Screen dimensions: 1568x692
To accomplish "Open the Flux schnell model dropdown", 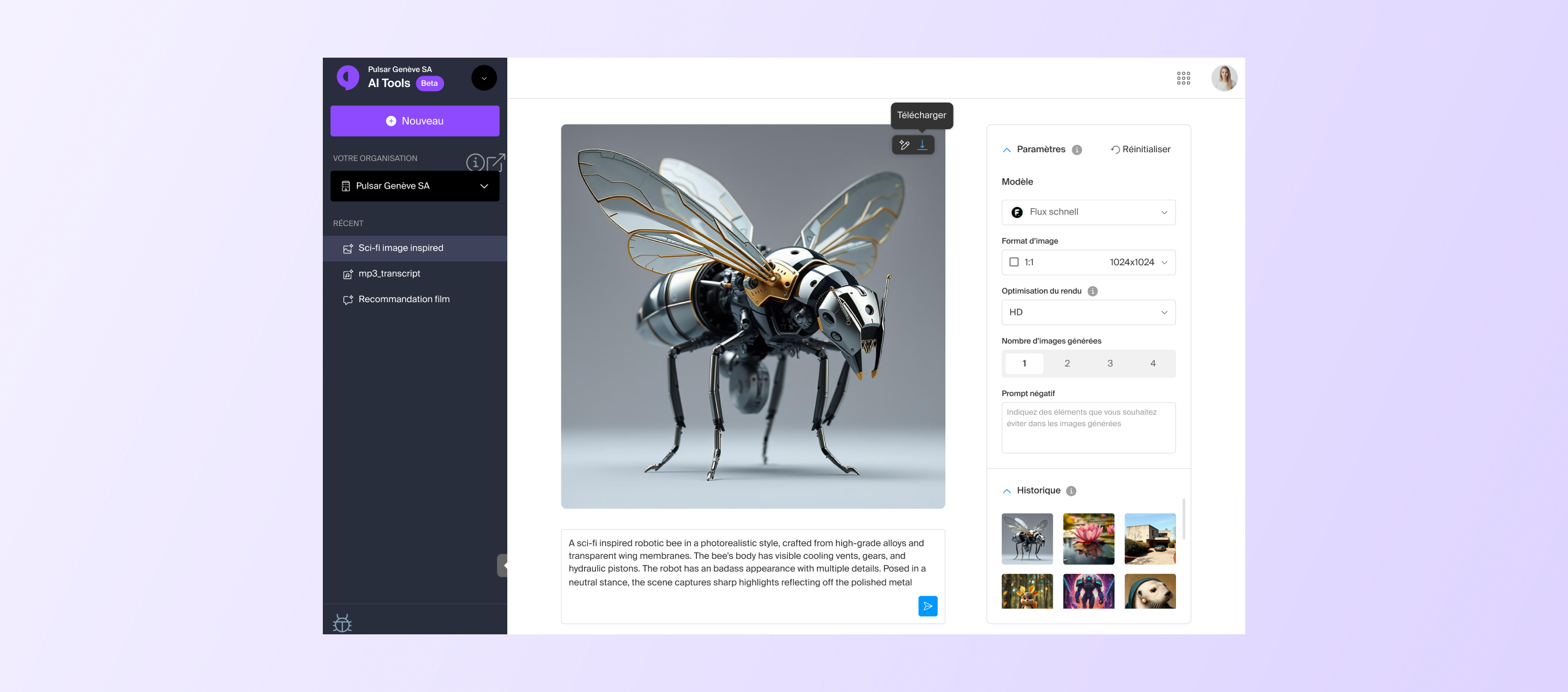I will (1088, 212).
